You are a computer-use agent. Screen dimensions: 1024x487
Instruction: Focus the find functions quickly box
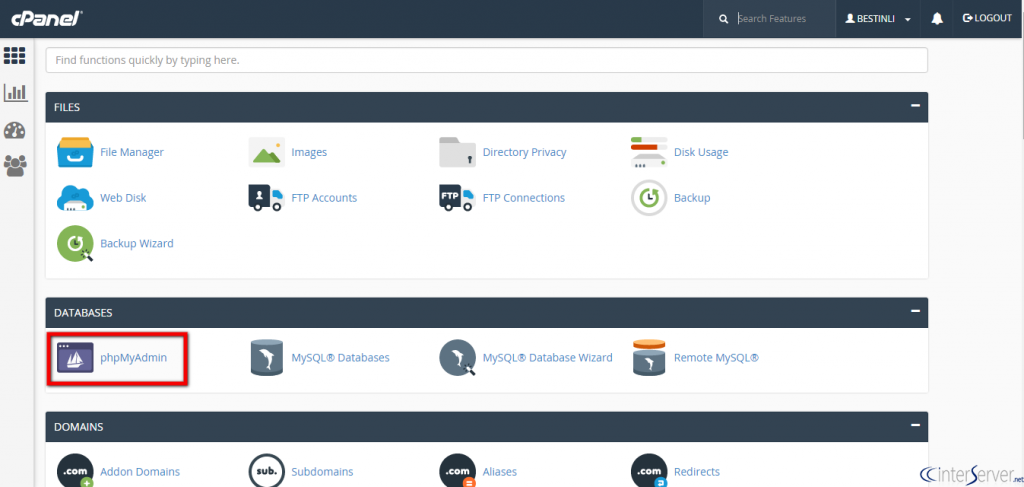click(486, 60)
